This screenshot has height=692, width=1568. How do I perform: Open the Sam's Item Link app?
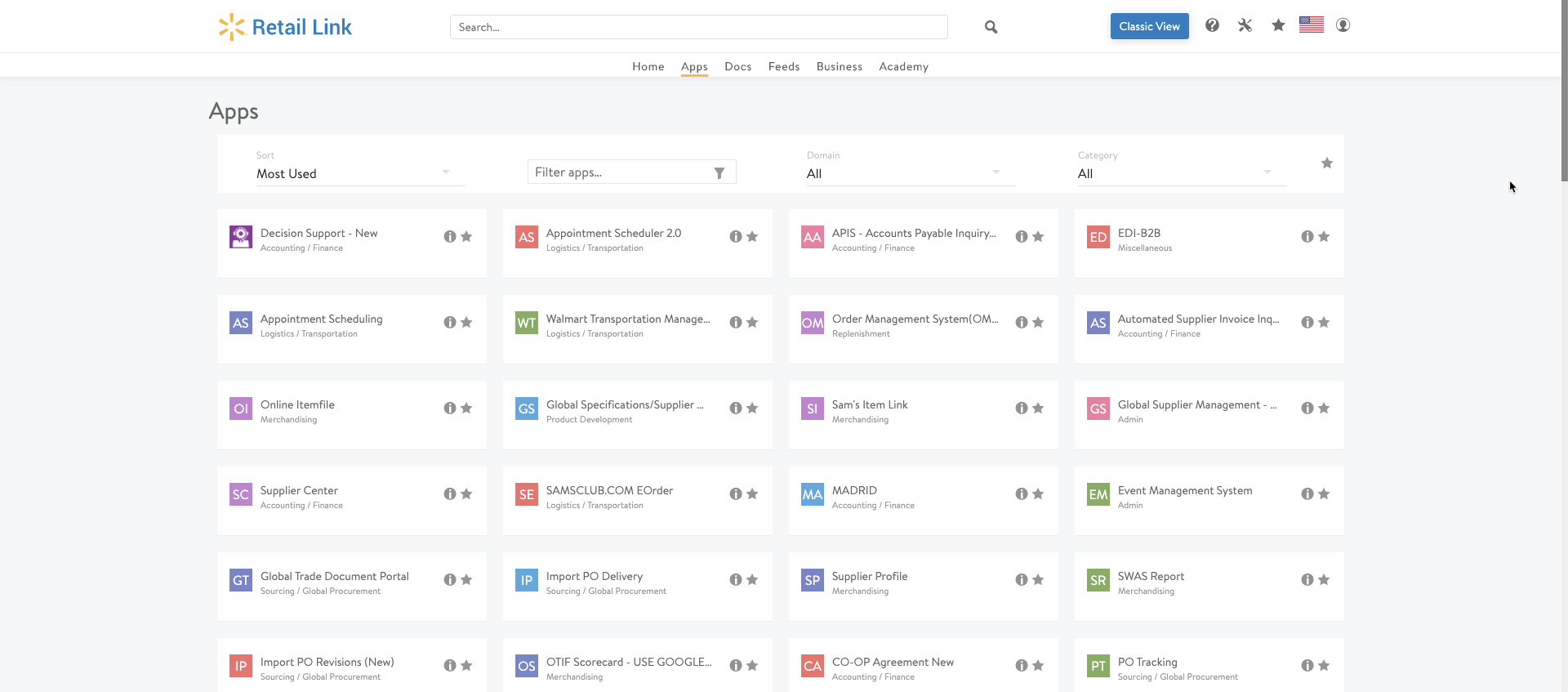click(870, 404)
